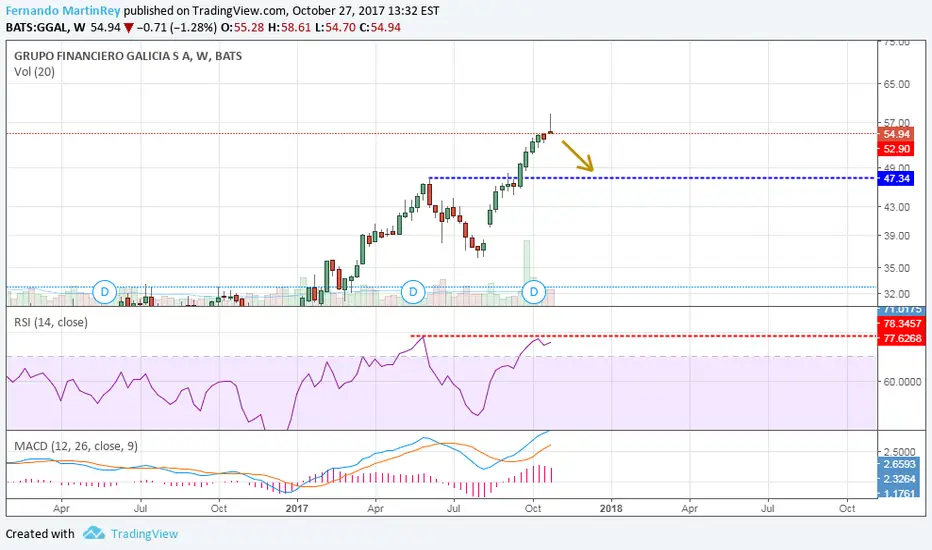This screenshot has width=932, height=550.
Task: Click the −0.71 (−1.28%) change text
Action: (177, 27)
